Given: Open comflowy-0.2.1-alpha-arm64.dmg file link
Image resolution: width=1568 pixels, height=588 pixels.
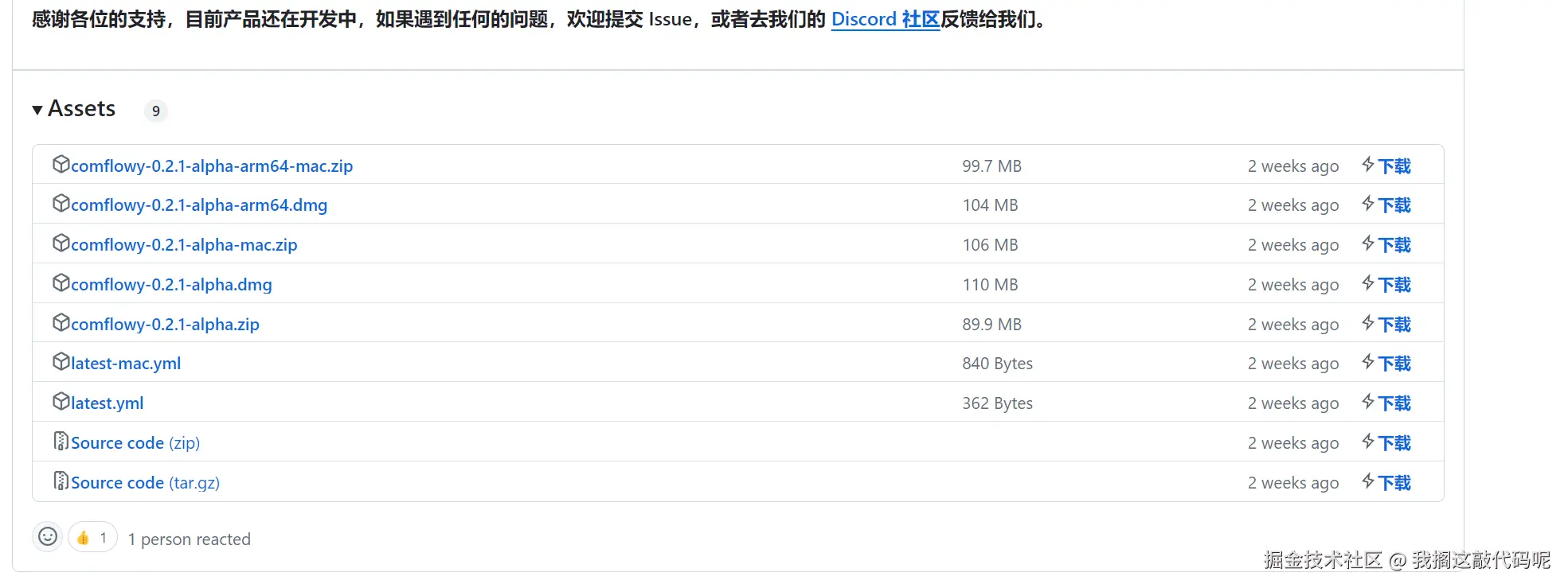Looking at the screenshot, I should [x=199, y=205].
